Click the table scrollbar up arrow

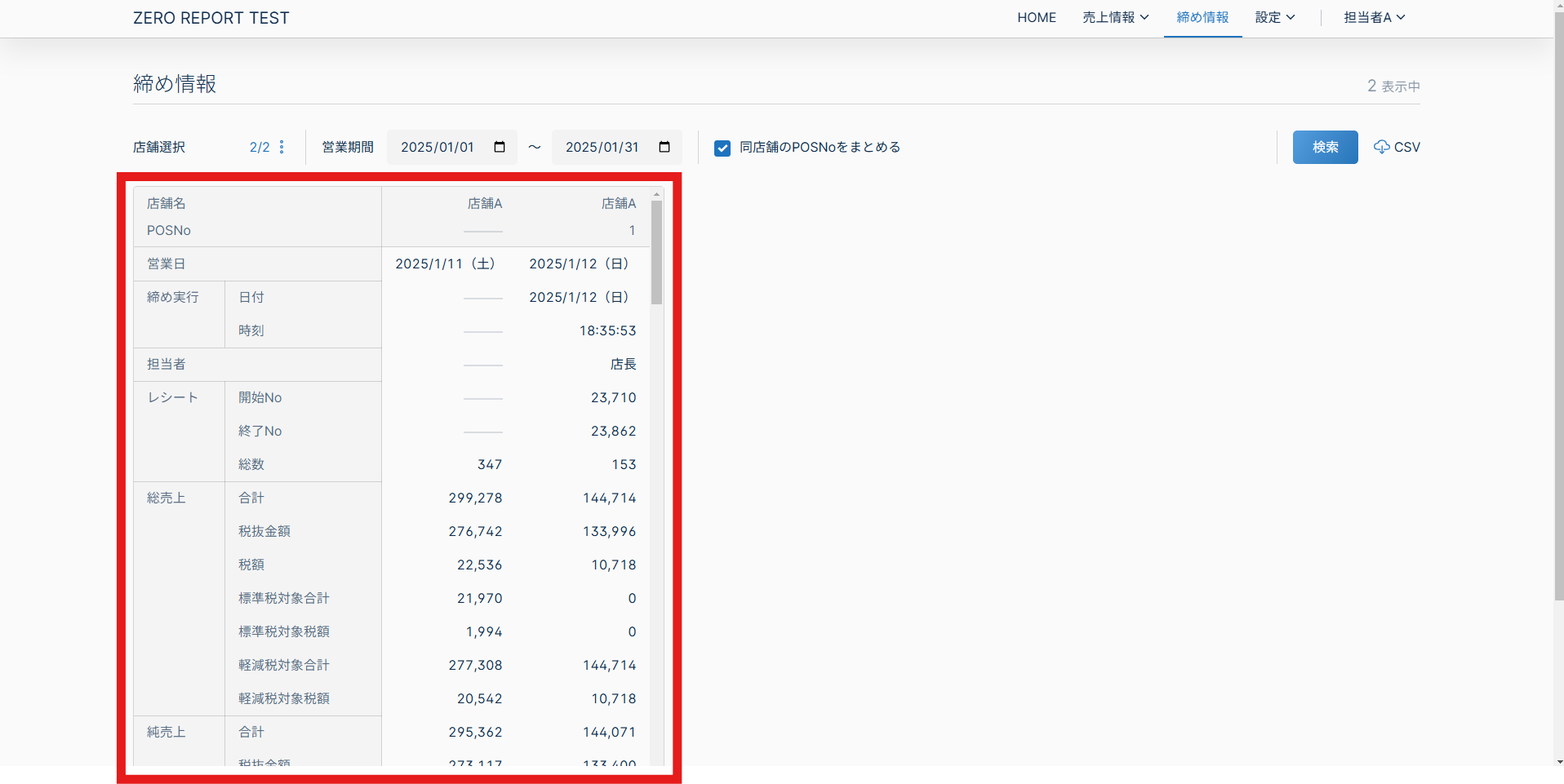(x=656, y=194)
